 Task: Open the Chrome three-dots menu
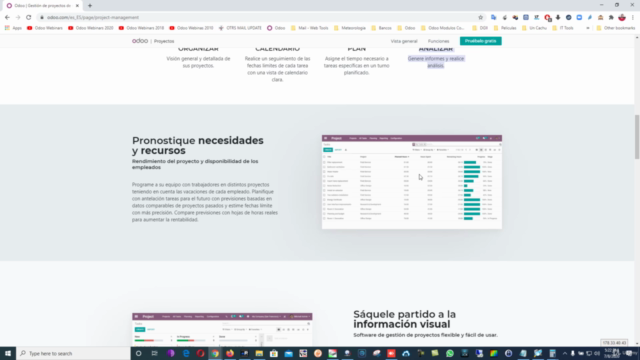pos(633,18)
